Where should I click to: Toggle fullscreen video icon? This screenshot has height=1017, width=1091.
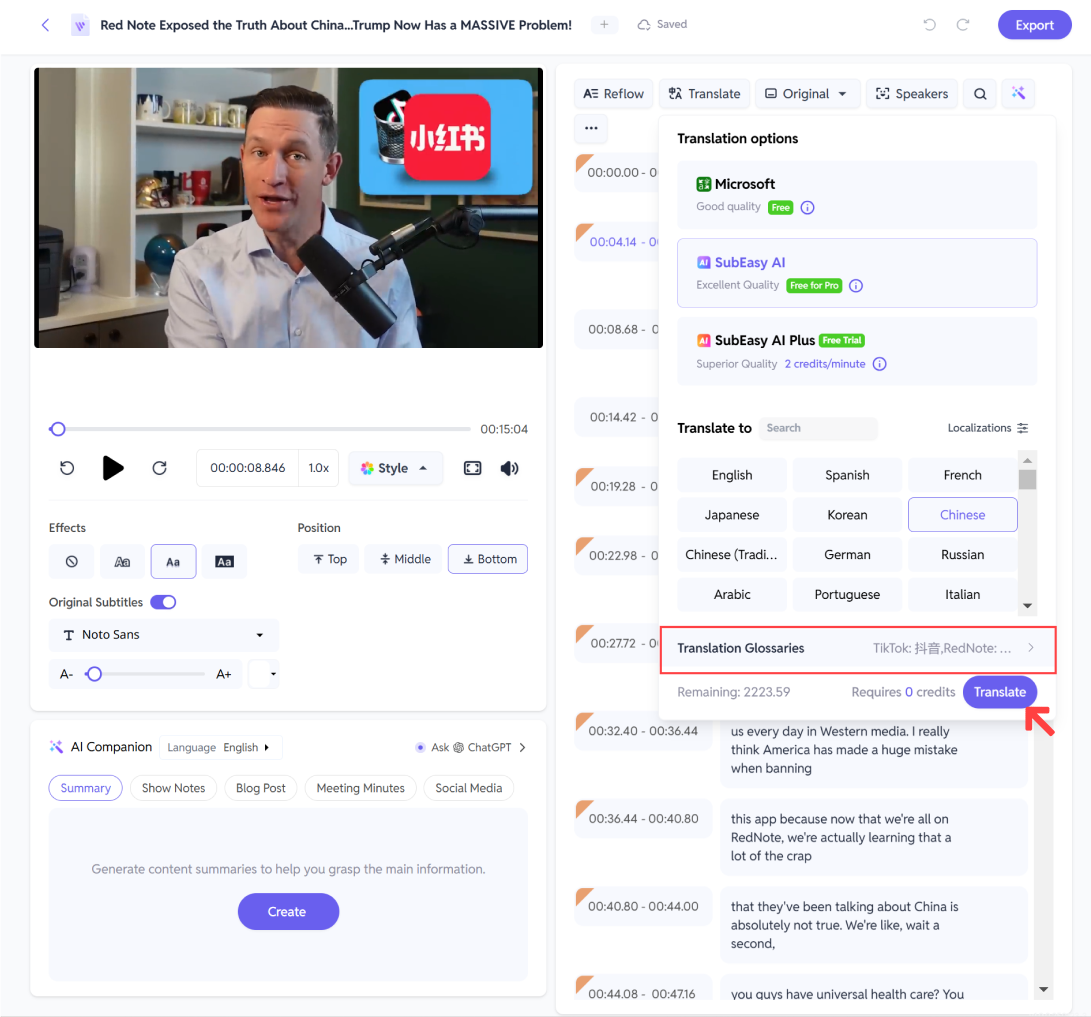(472, 468)
